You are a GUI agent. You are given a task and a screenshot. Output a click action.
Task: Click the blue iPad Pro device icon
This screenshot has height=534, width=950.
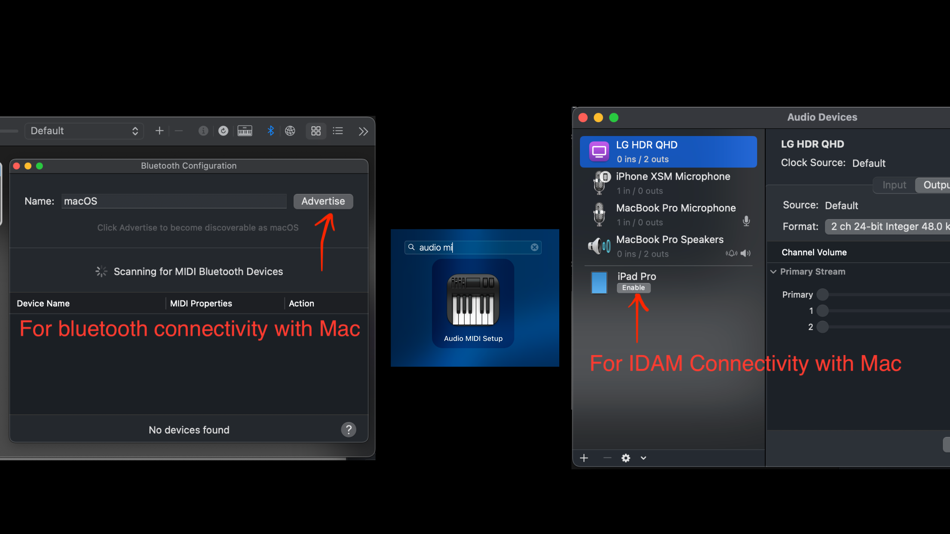[599, 282]
